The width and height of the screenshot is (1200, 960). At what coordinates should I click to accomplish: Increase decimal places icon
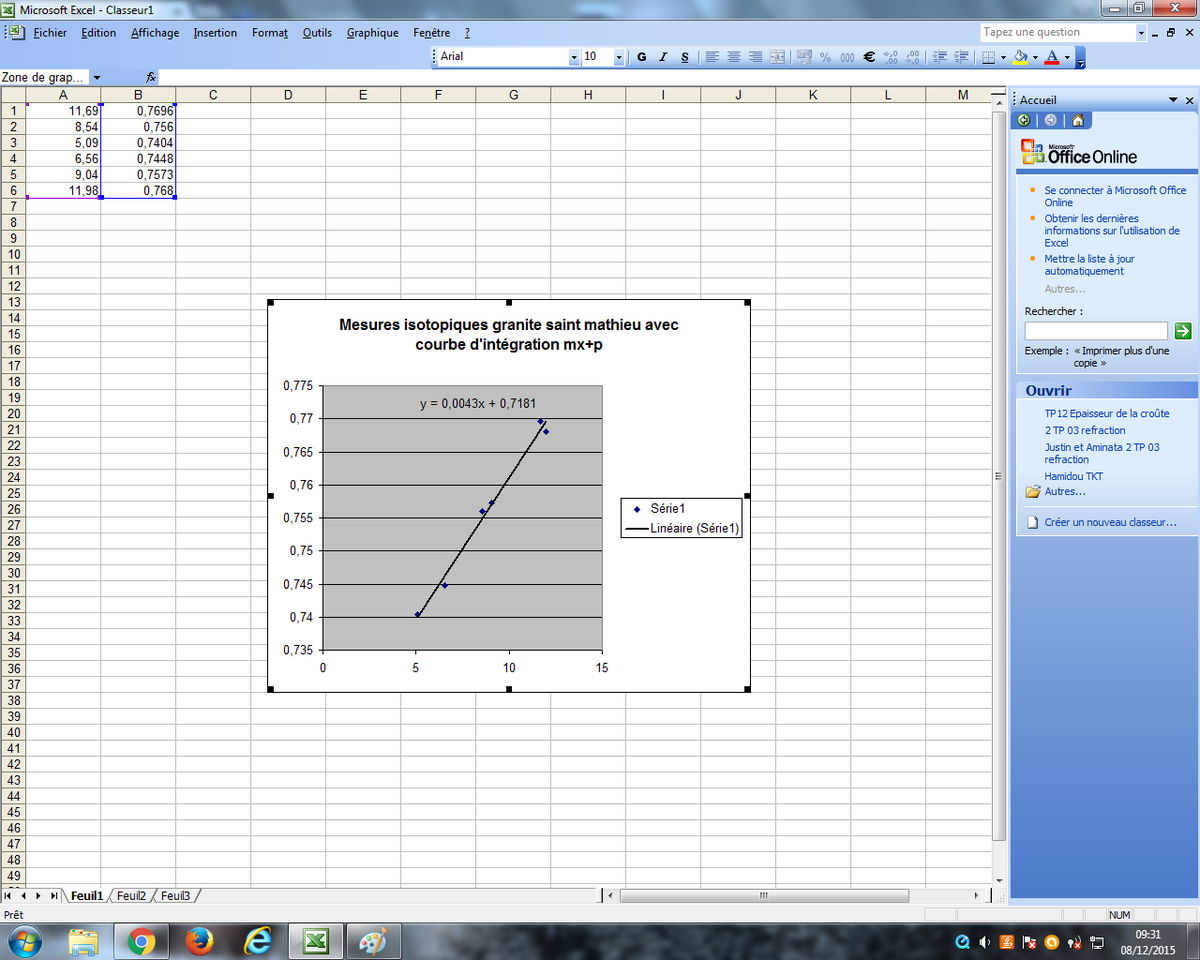[x=891, y=57]
